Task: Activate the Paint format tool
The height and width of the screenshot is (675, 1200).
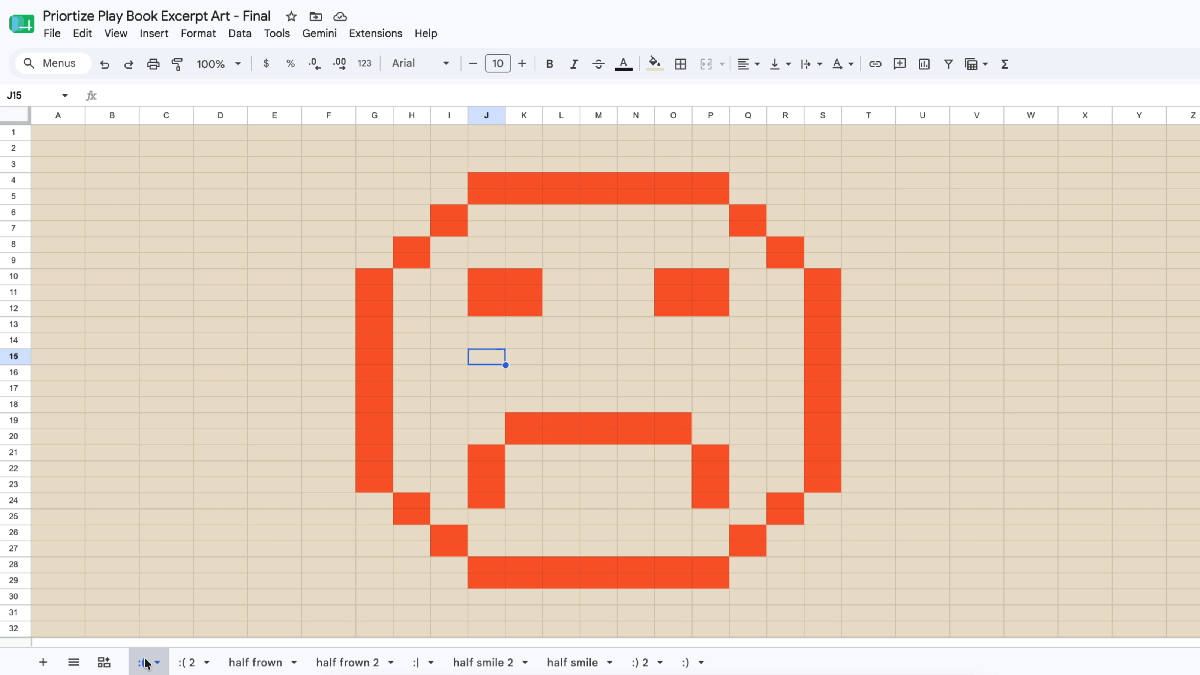Action: [177, 64]
